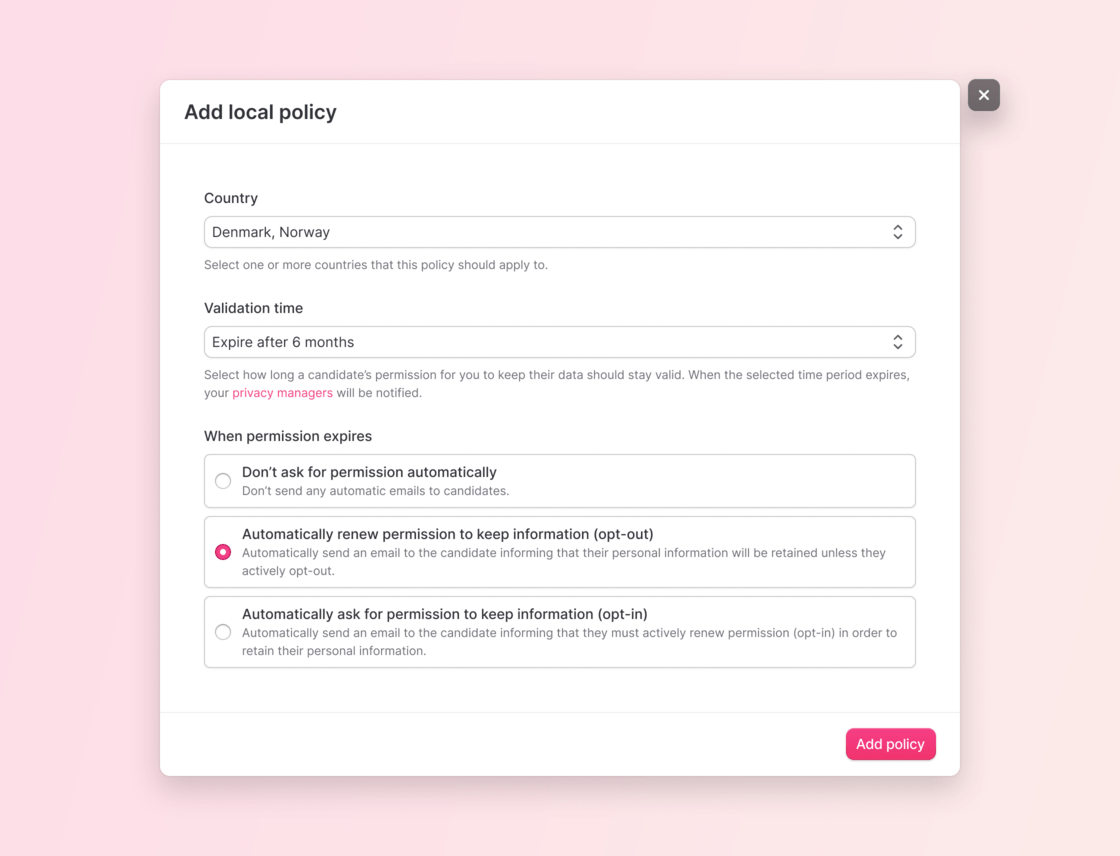
Task: Click the 'Country' field label
Action: pos(231,198)
